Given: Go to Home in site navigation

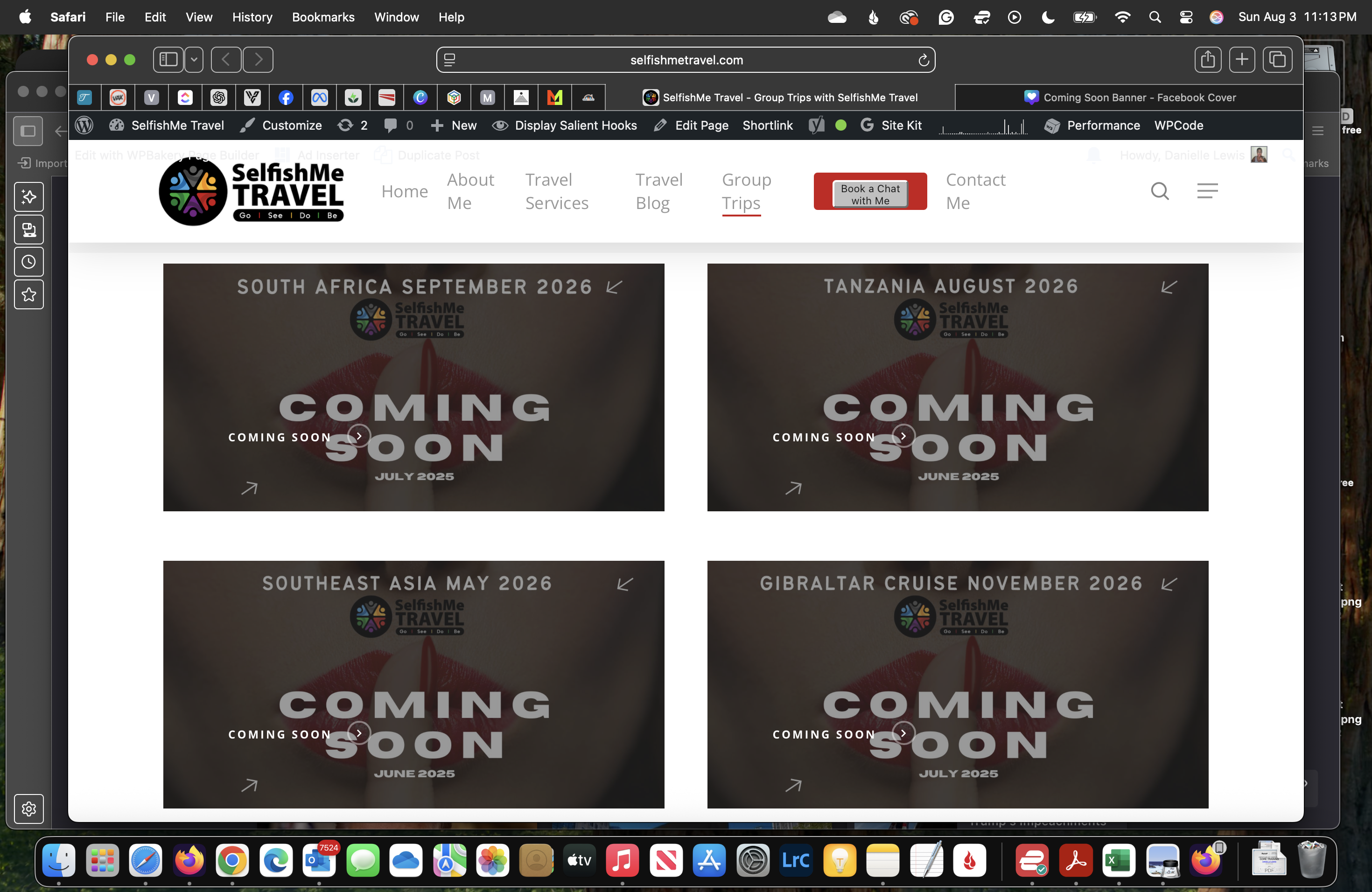Looking at the screenshot, I should tap(405, 191).
